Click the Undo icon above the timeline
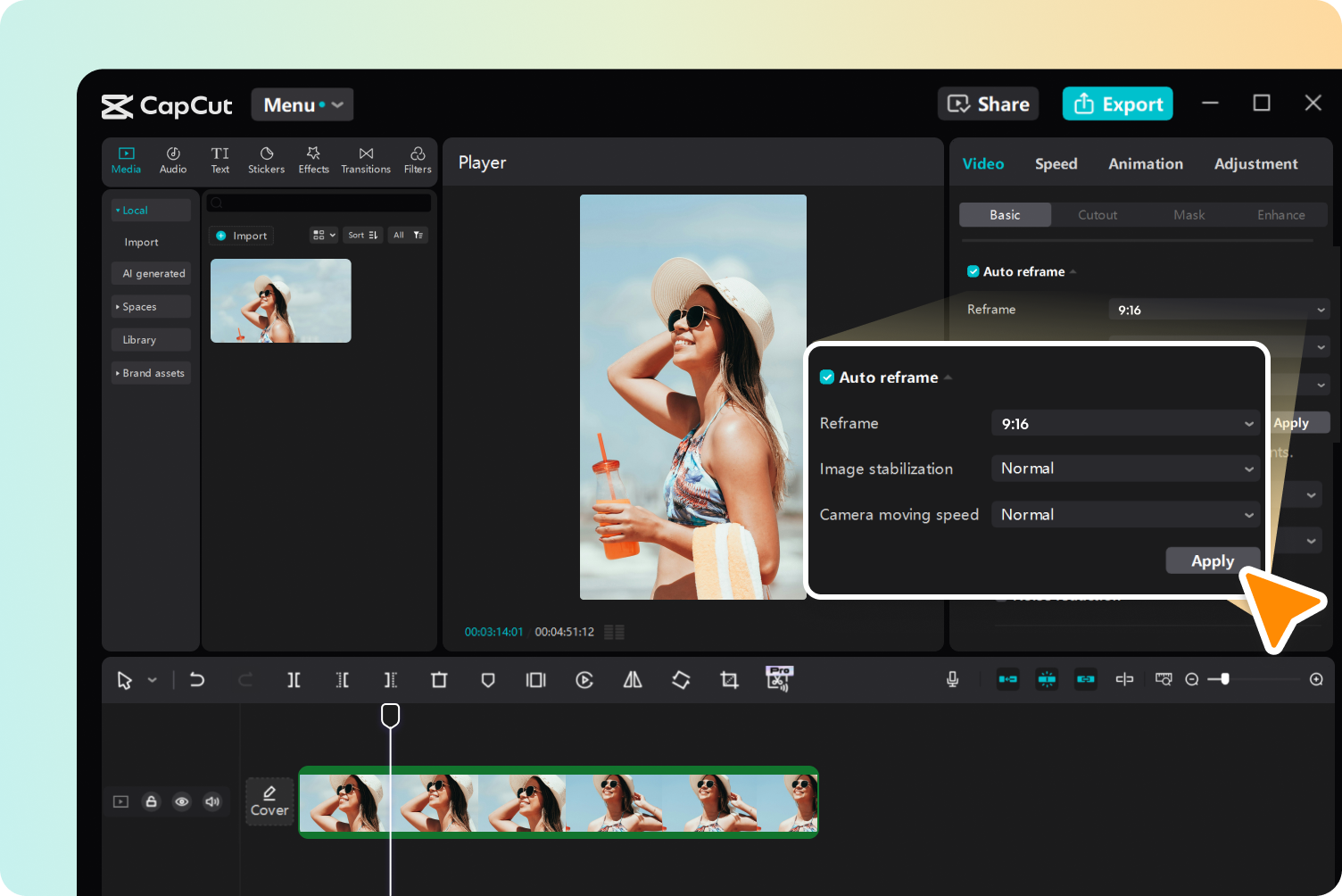 (197, 679)
